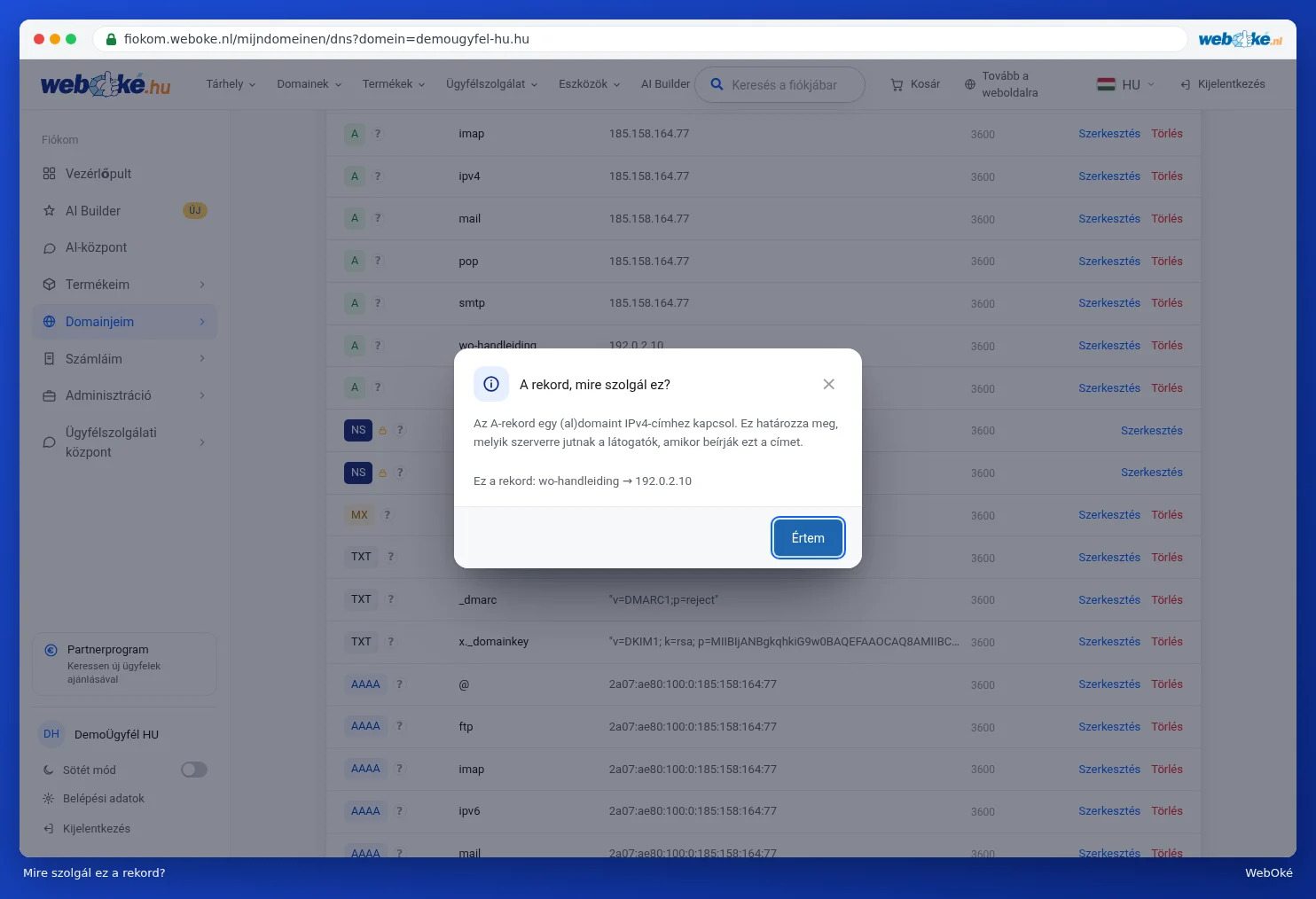This screenshot has width=1316, height=899.
Task: Click the Belépési adatok gear icon
Action: (x=49, y=799)
